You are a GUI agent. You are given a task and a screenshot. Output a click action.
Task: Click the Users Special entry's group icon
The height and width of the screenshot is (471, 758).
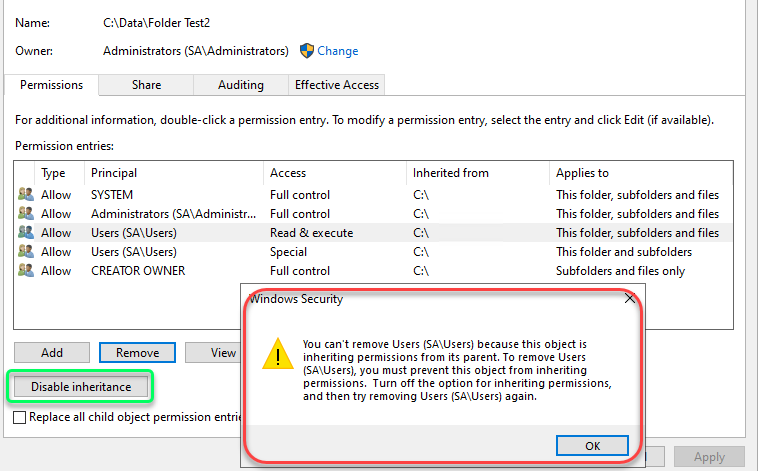tap(26, 251)
